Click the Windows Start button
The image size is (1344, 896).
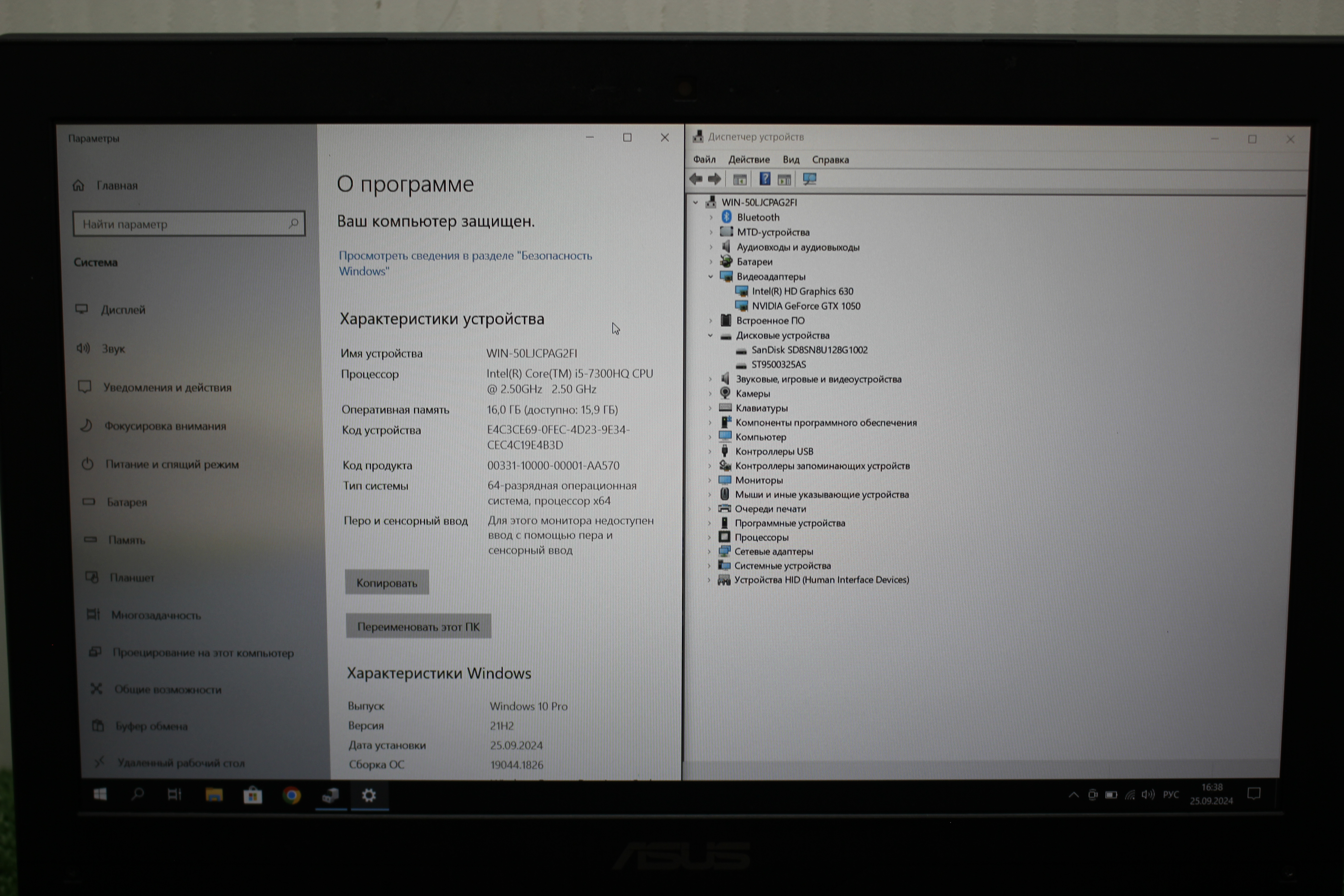pyautogui.click(x=100, y=795)
